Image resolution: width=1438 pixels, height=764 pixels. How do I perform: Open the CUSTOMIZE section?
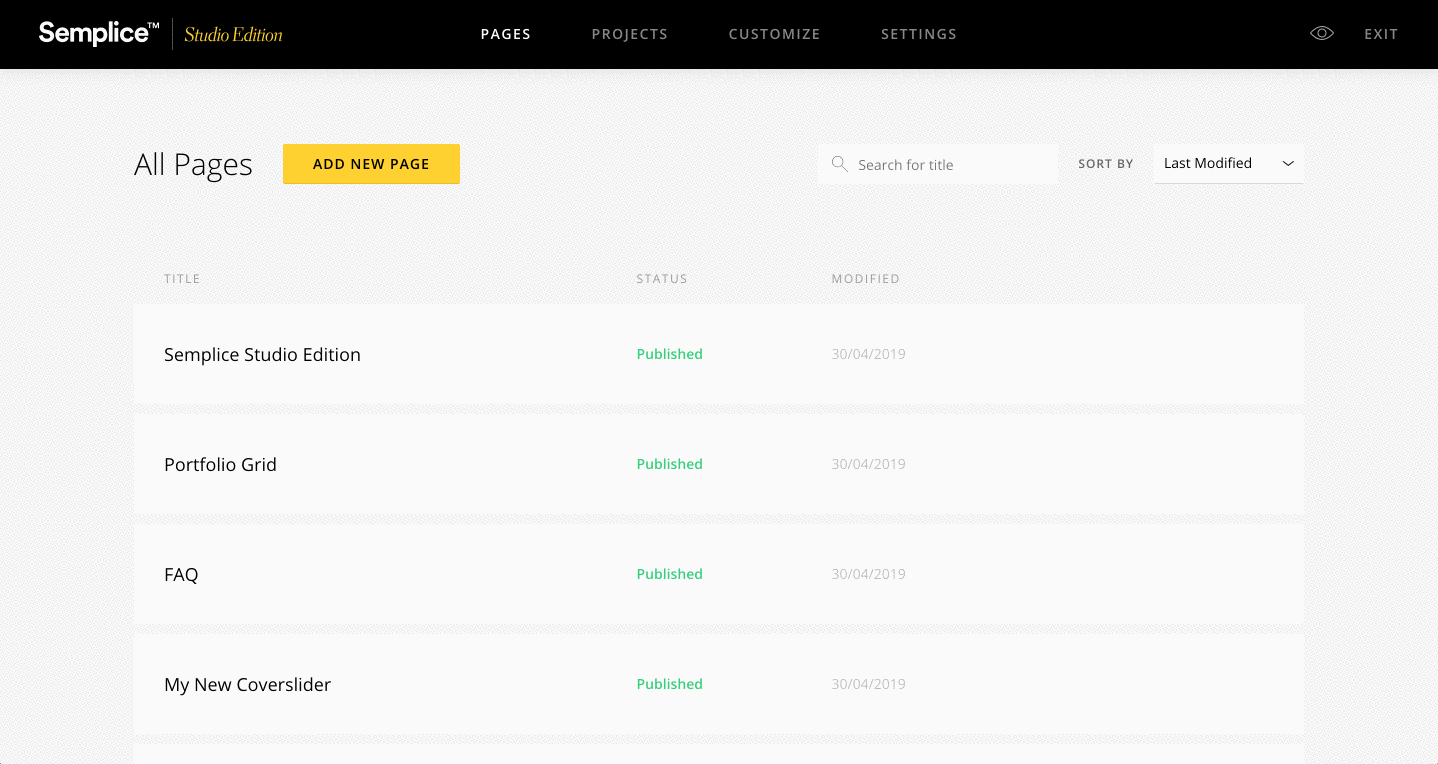(x=774, y=33)
